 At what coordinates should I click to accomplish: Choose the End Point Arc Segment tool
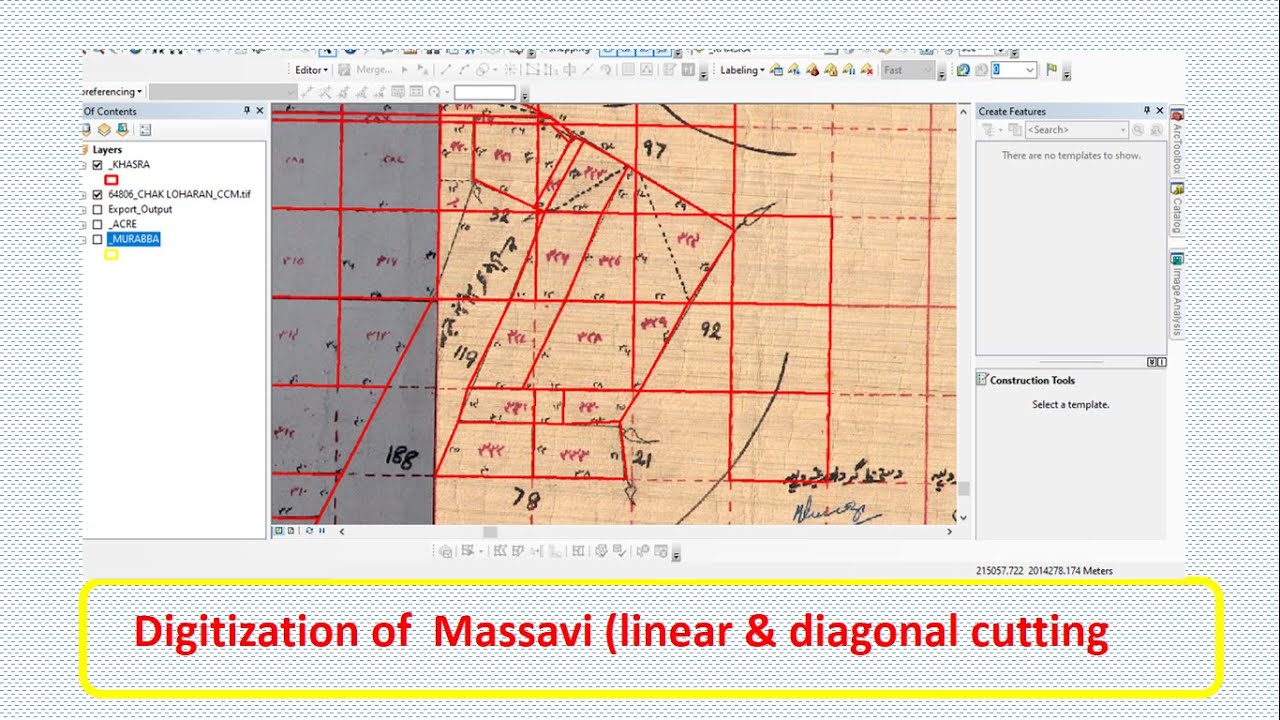464,70
